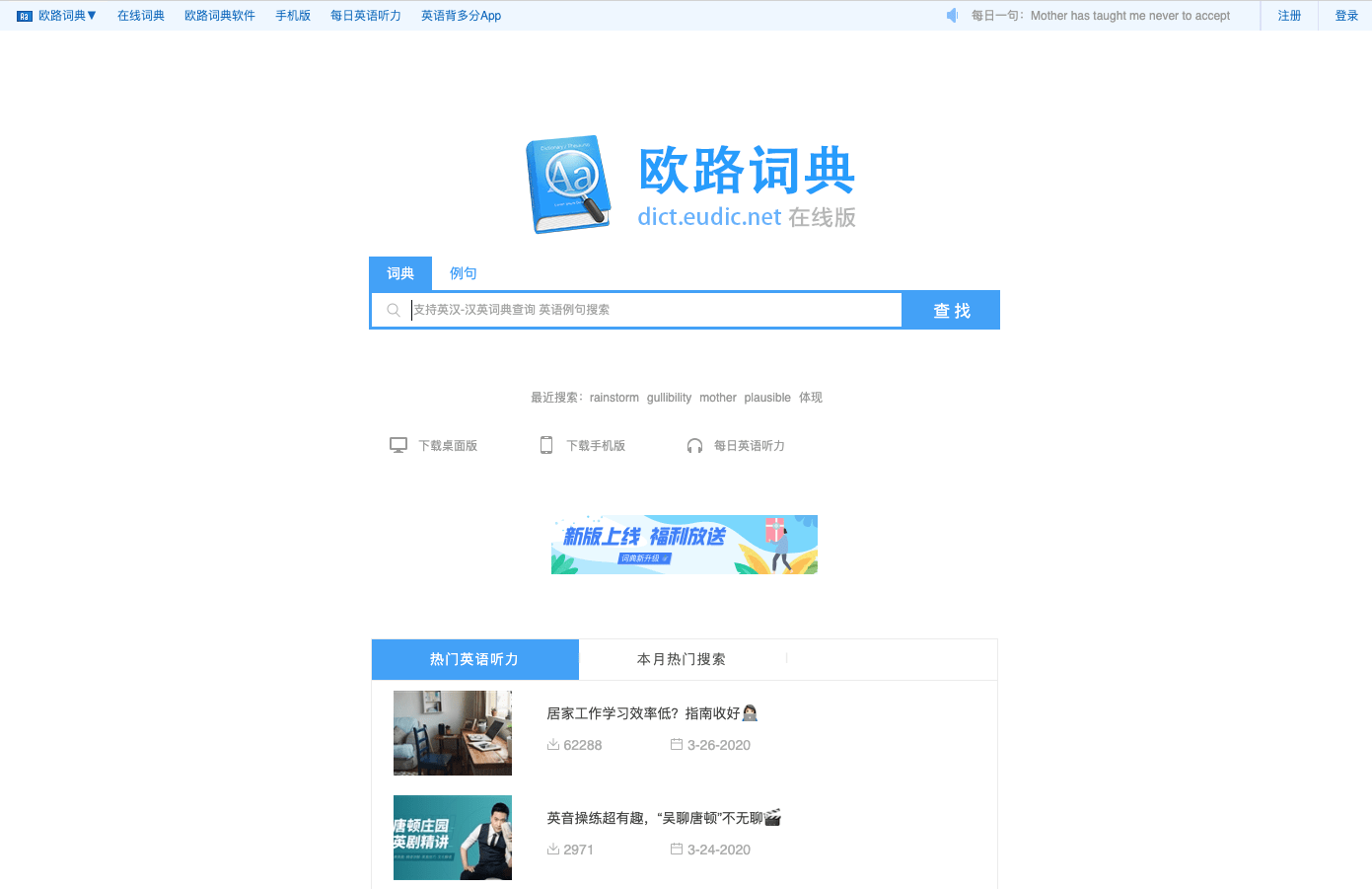Screen dimensions: 1372x889
Task: Click the small Eudic icon in top-left
Action: (x=25, y=16)
